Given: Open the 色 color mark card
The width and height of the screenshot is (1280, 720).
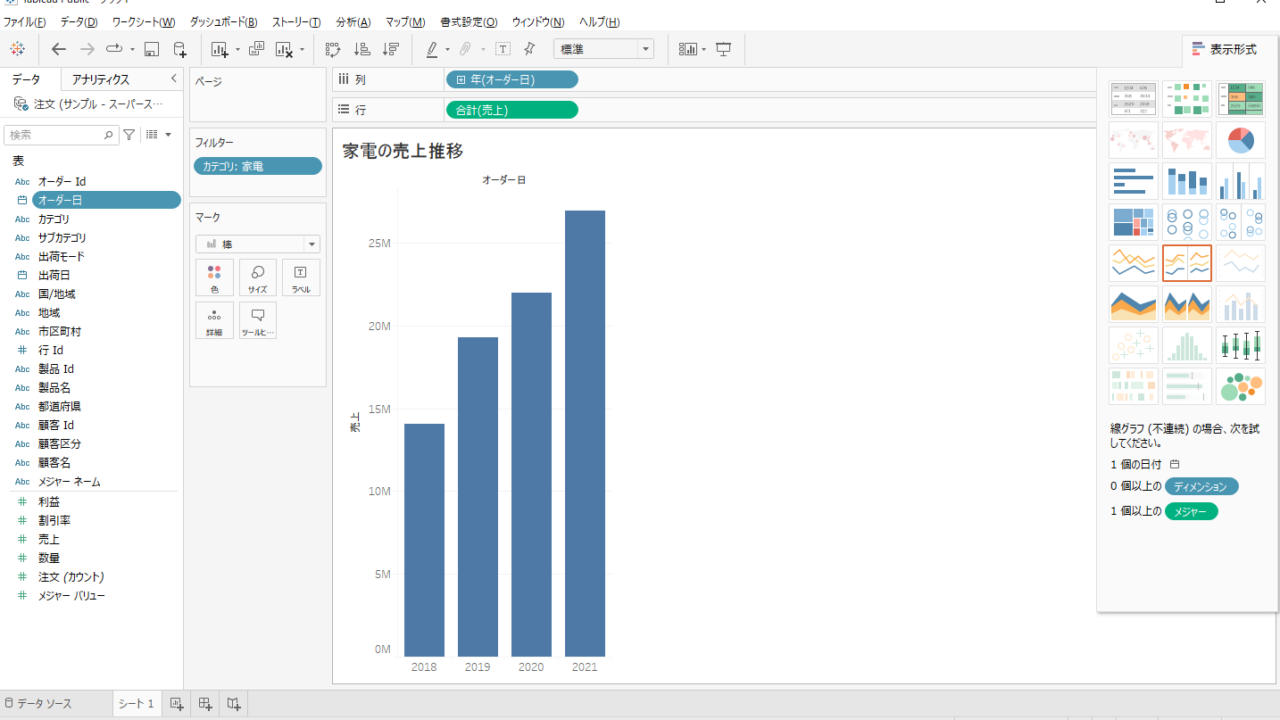Looking at the screenshot, I should 214,278.
